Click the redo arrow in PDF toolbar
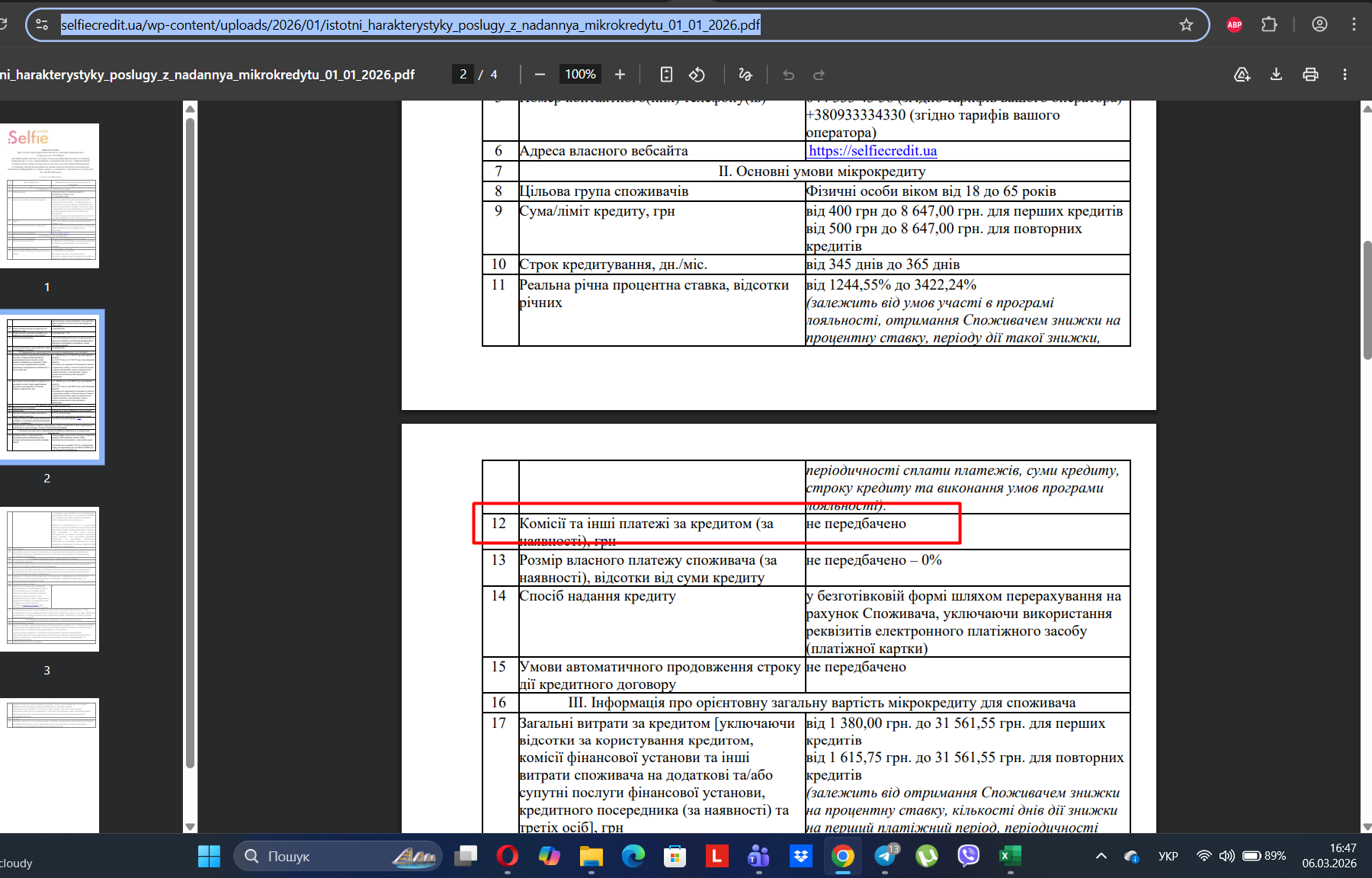 (x=819, y=74)
